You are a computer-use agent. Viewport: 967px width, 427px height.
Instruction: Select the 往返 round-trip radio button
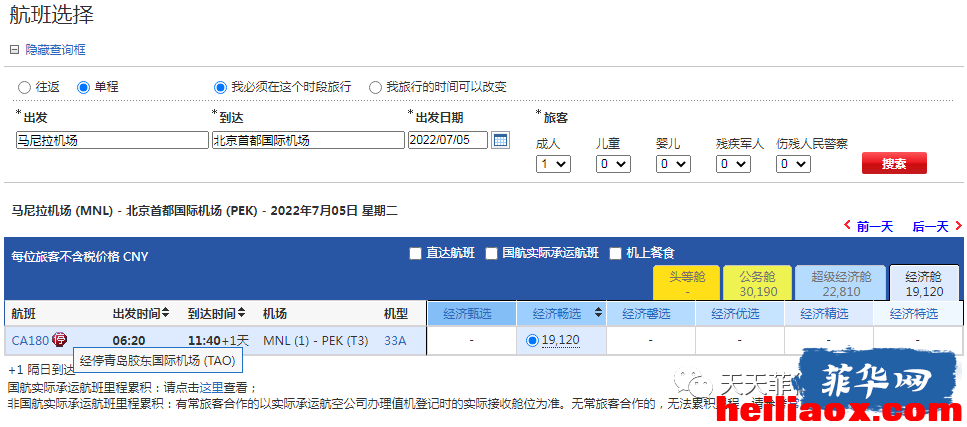(24, 88)
